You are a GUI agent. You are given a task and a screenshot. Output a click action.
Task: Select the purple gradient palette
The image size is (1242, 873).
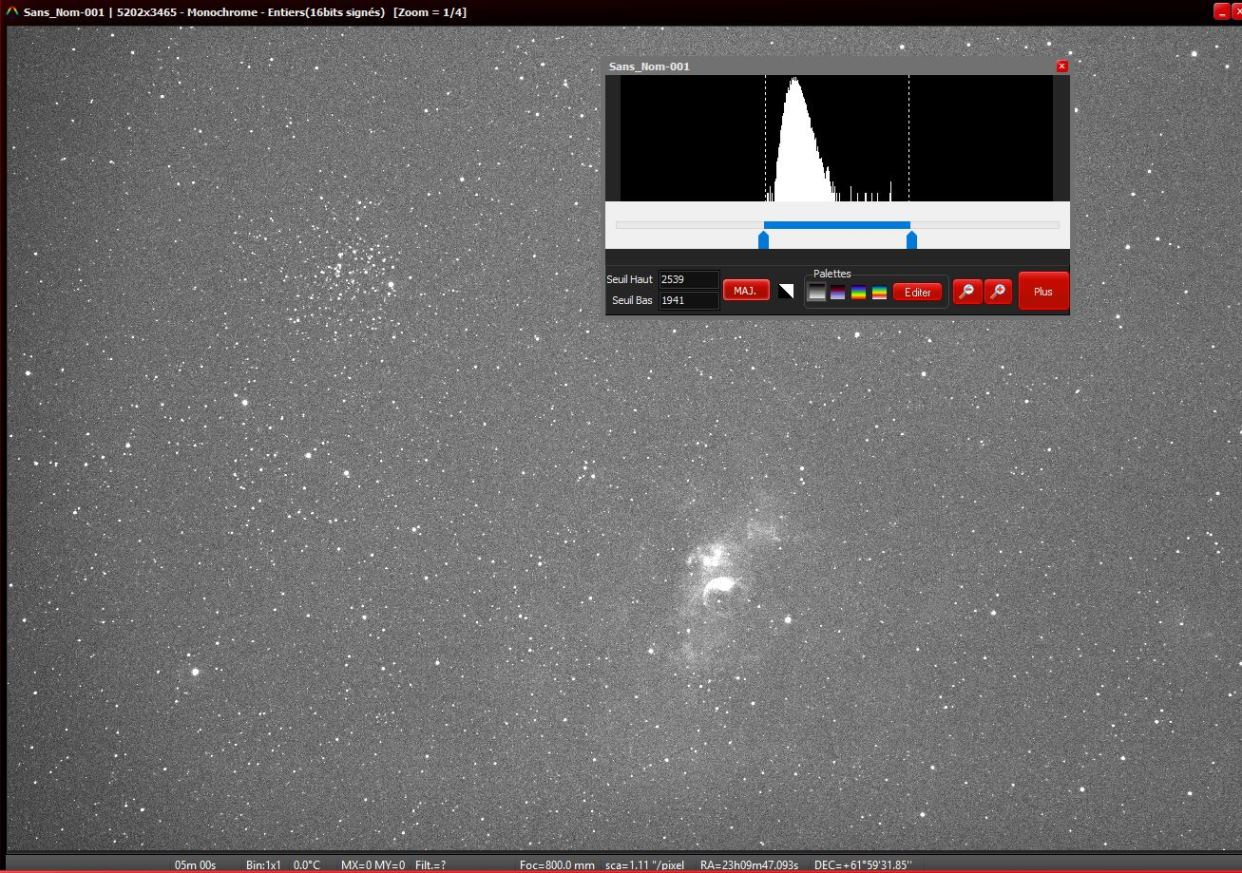point(838,293)
